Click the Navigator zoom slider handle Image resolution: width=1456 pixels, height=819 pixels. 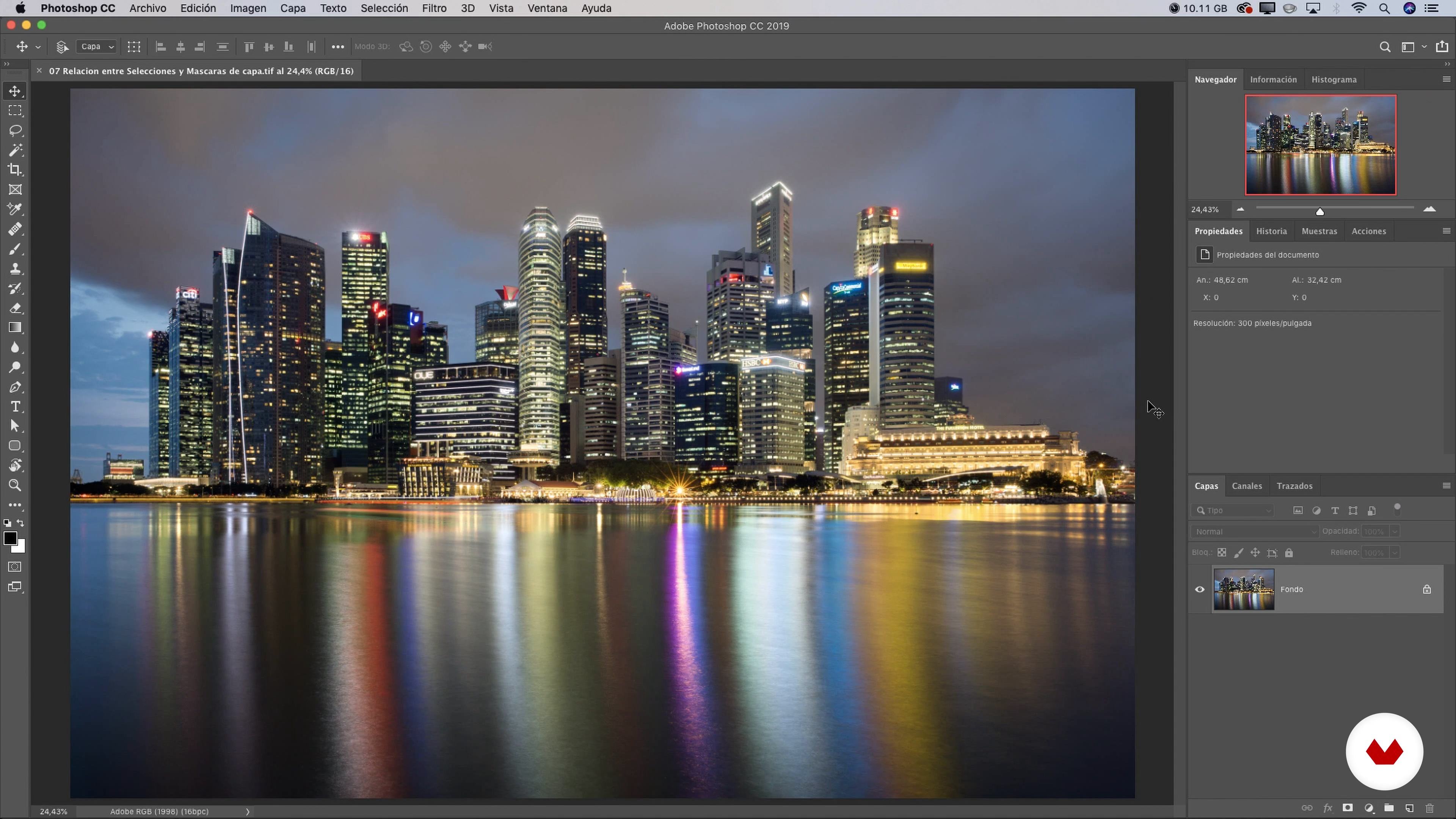coord(1320,212)
